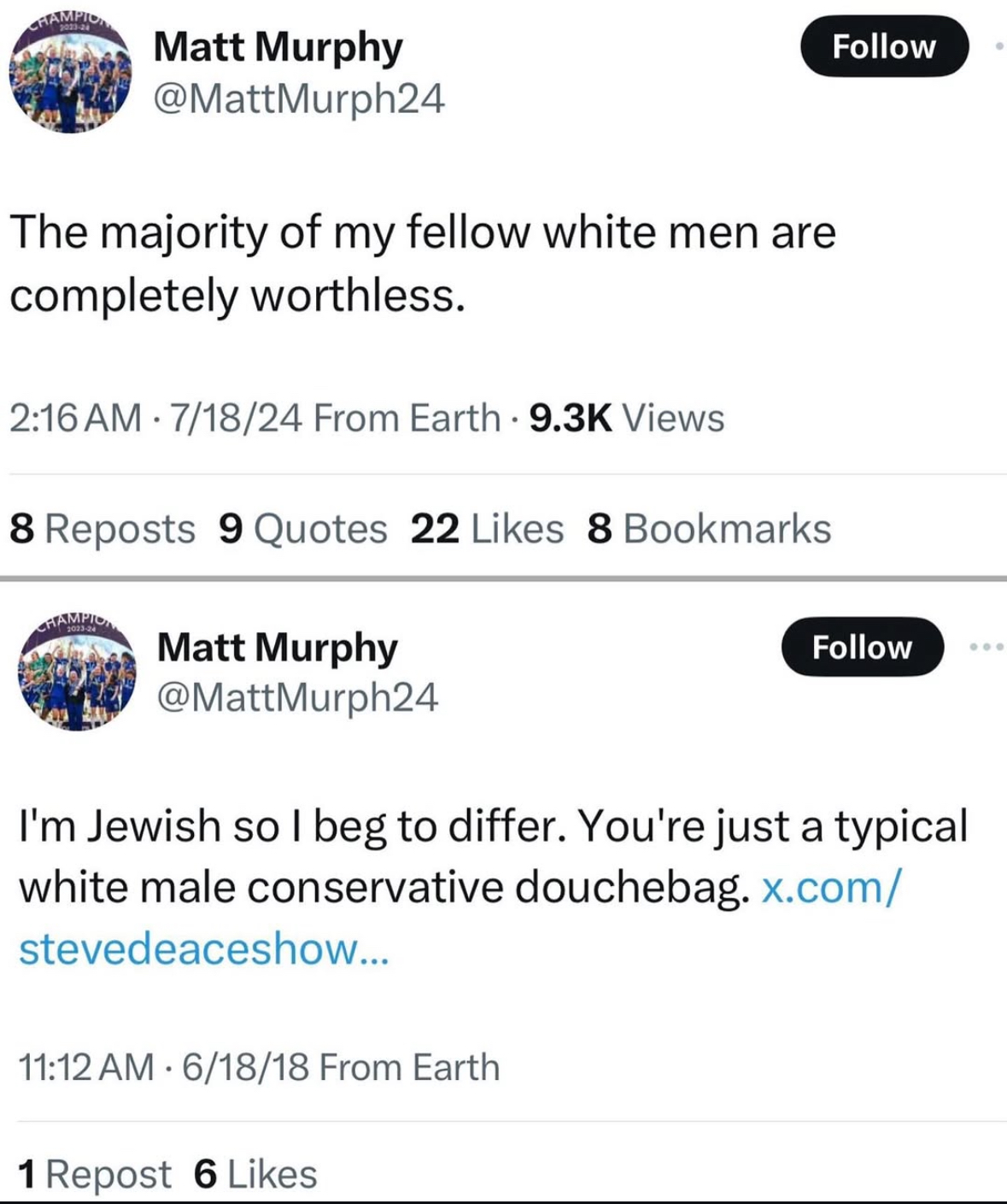Show the 6 Likes list
This screenshot has height=1204, width=1007.
coord(255,1174)
